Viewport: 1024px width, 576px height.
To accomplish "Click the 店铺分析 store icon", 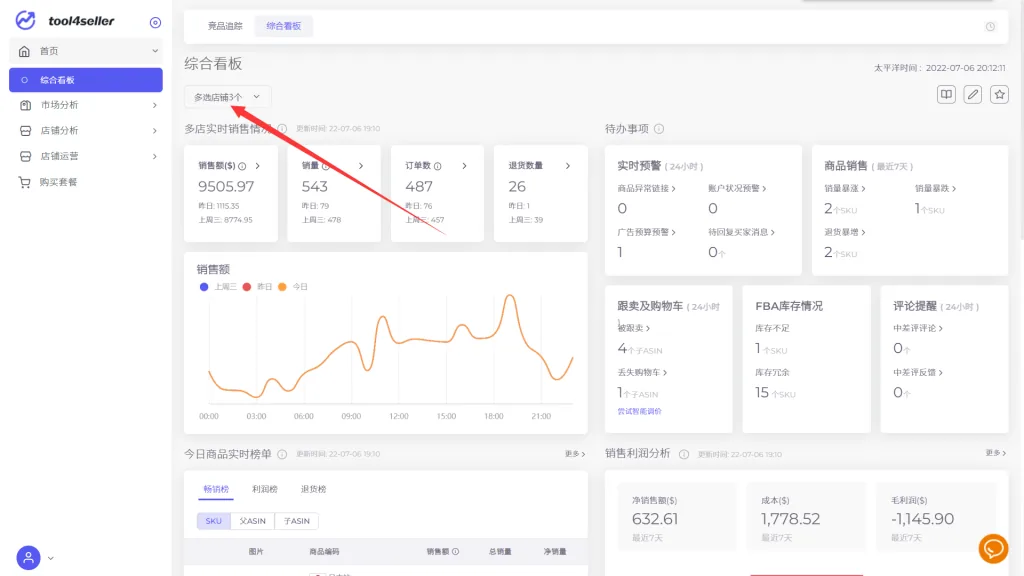I will [25, 131].
